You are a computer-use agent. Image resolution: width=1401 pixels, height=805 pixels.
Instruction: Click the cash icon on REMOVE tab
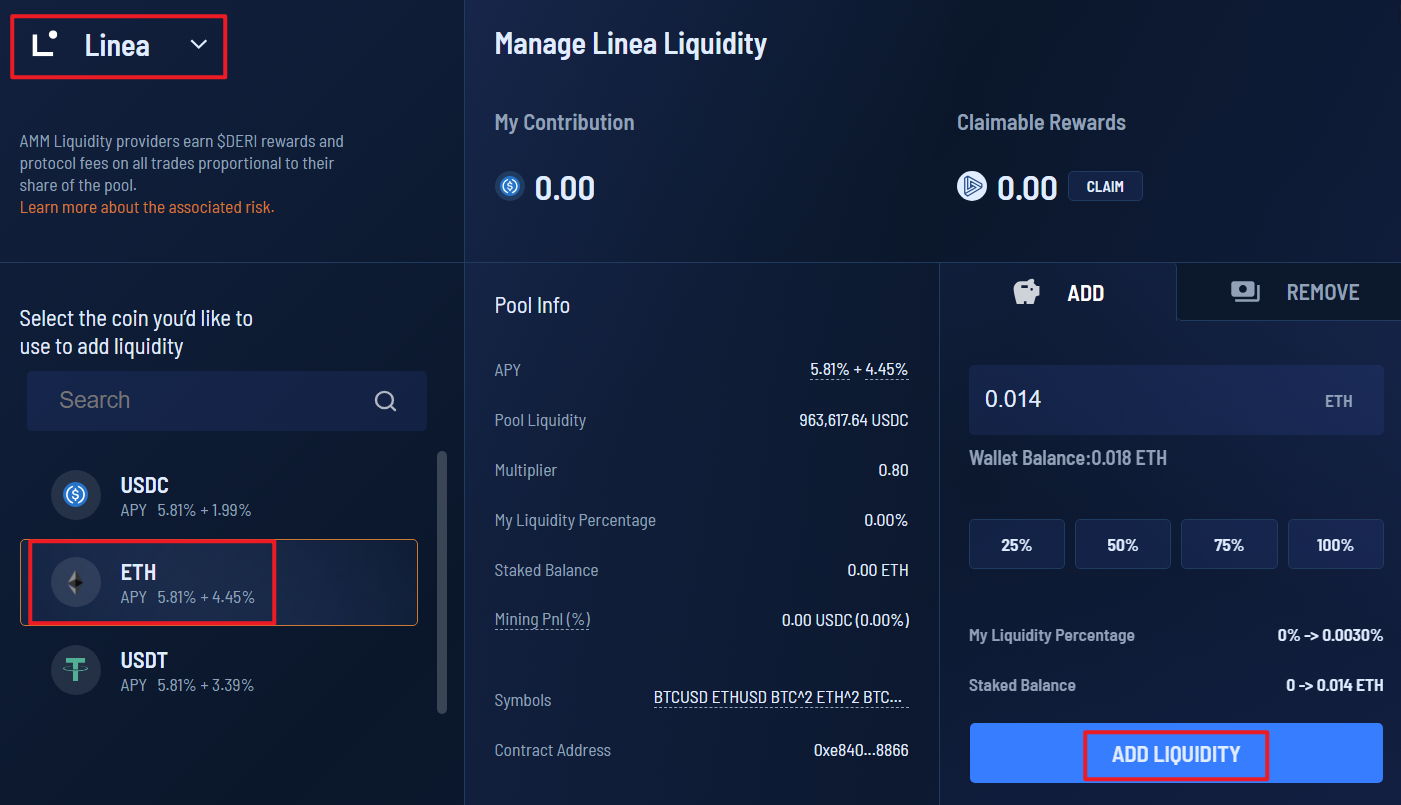point(1245,292)
